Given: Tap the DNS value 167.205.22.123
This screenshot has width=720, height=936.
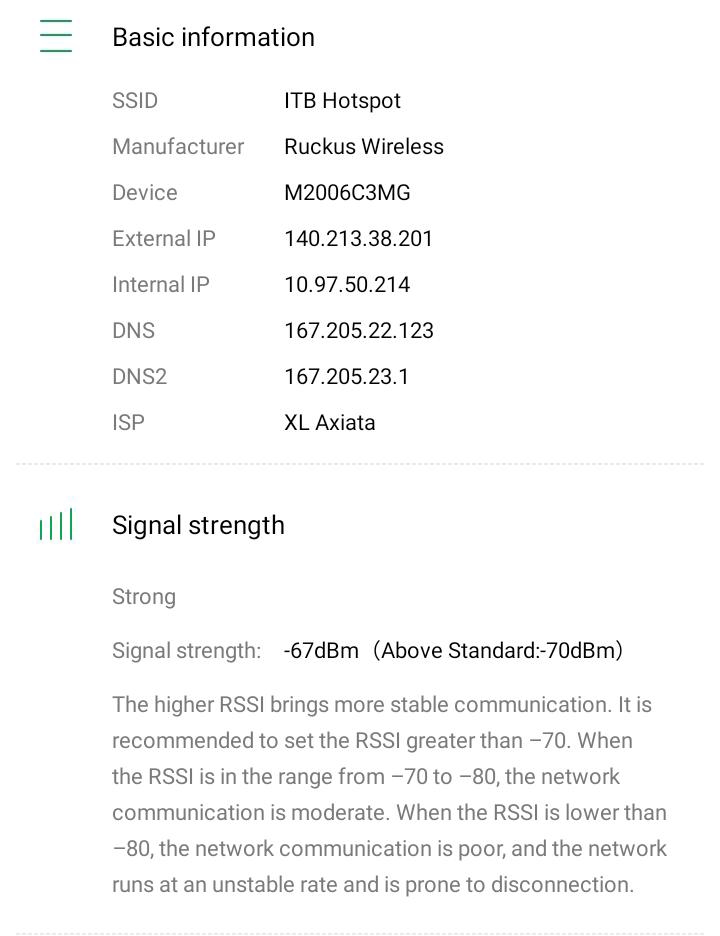Looking at the screenshot, I should [x=359, y=330].
